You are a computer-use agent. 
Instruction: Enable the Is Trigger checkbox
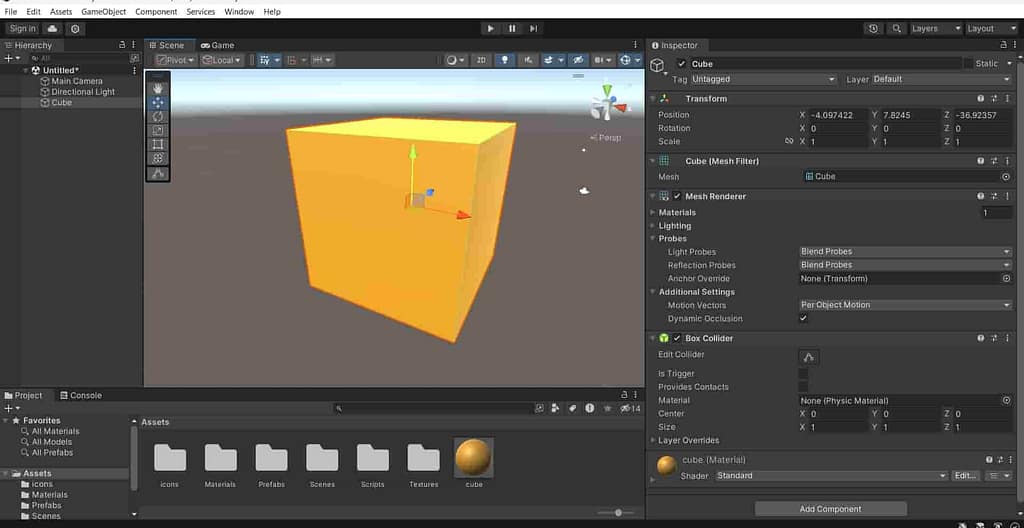[803, 373]
